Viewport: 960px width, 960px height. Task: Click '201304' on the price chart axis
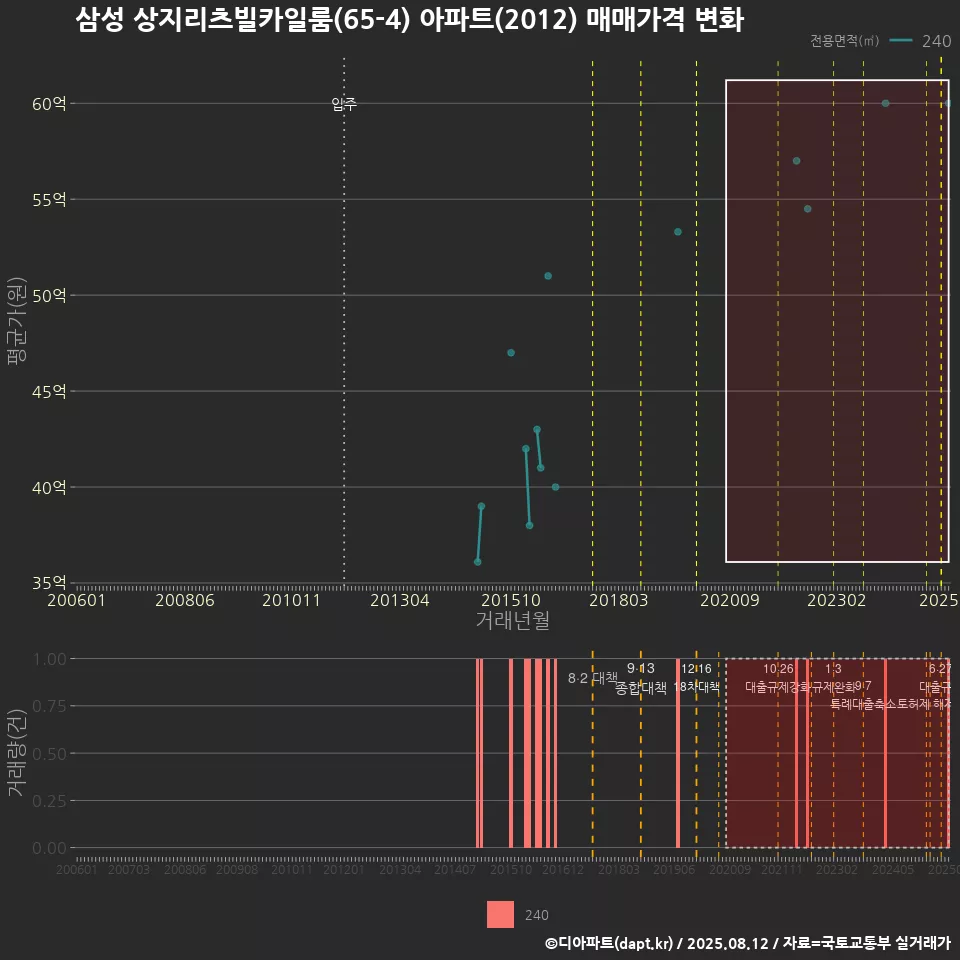[x=400, y=600]
